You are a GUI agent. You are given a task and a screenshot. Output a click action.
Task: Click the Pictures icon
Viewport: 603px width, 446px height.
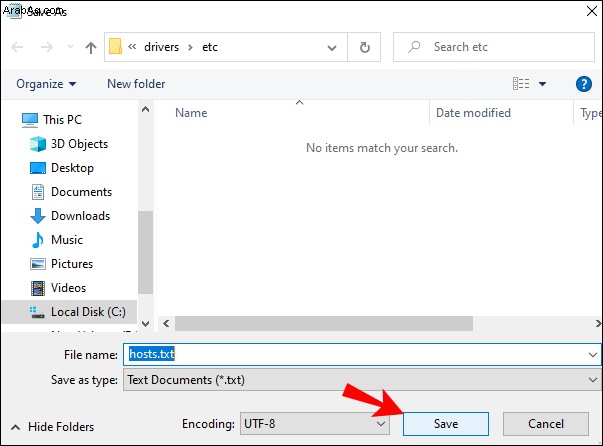tap(38, 264)
